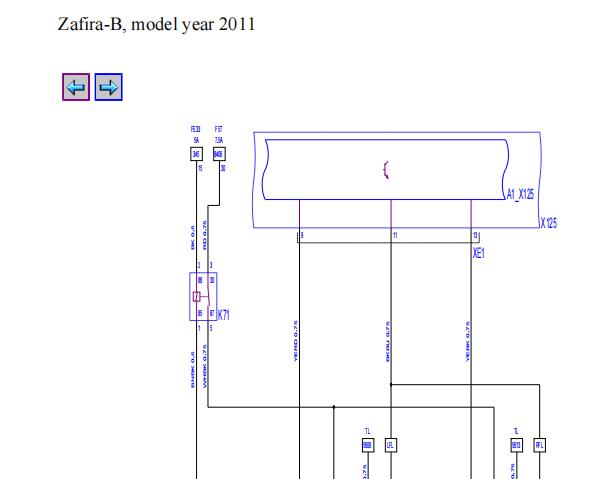This screenshot has height=479, width=606.
Task: Click the BNBK 0.5 wire label
Action: (193, 370)
